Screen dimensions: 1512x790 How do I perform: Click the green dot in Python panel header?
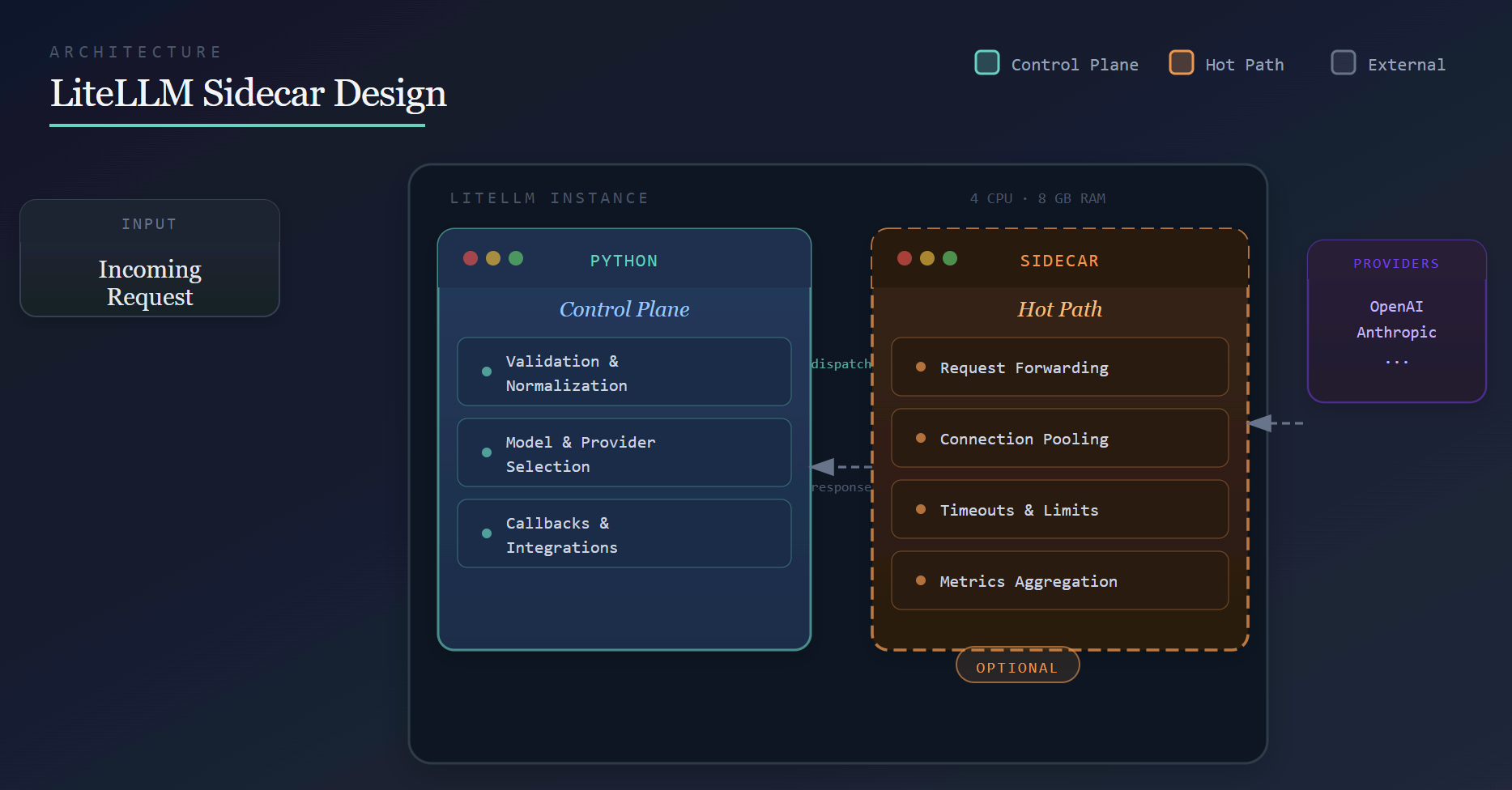click(516, 258)
